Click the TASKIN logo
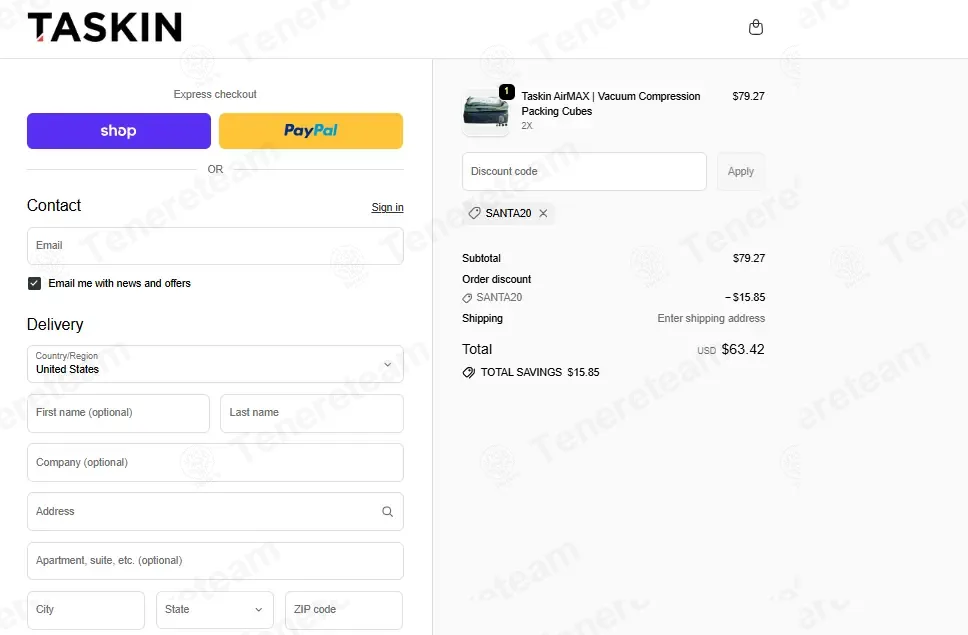The width and height of the screenshot is (968, 635). [105, 28]
